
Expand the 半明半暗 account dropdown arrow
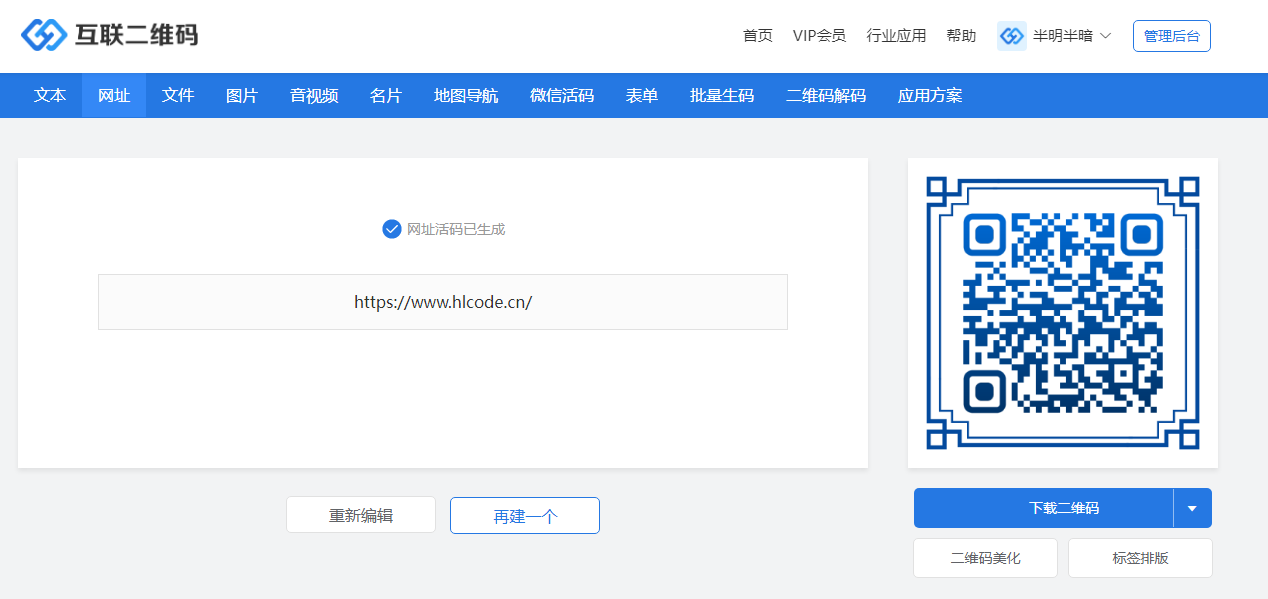(x=1105, y=36)
